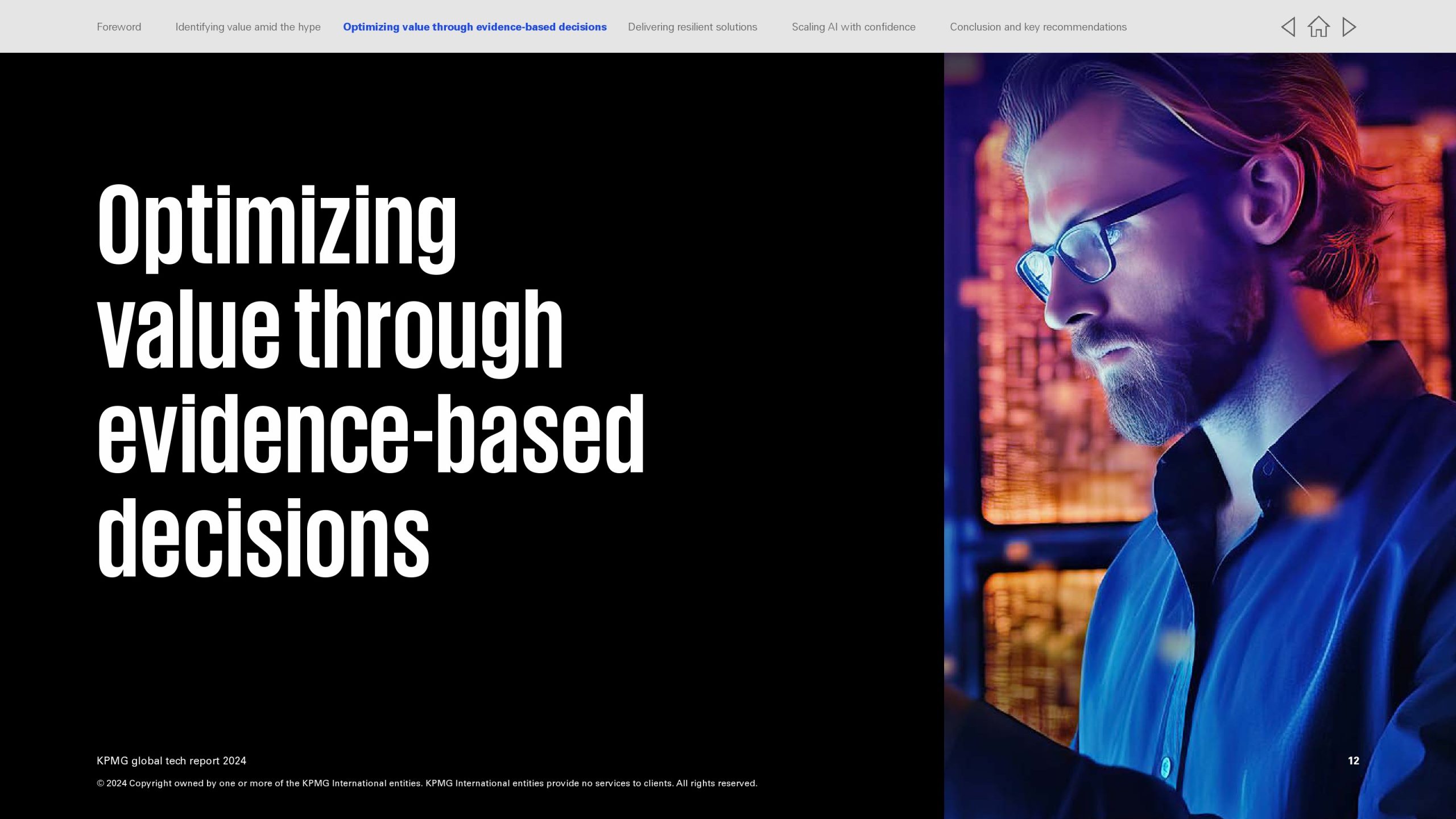
Task: Click the word Optimizing in the large heading
Action: coord(277,225)
